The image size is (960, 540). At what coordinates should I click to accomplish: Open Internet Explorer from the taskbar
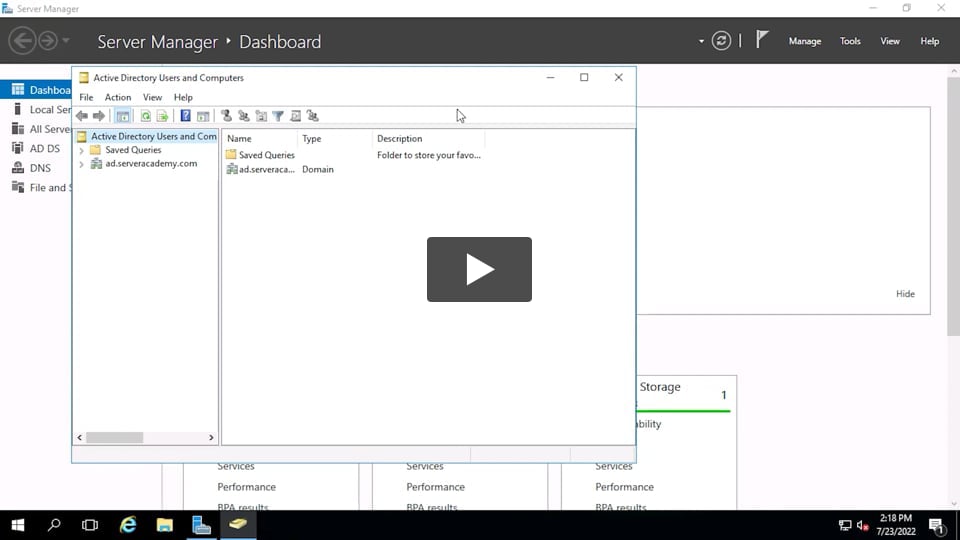128,525
